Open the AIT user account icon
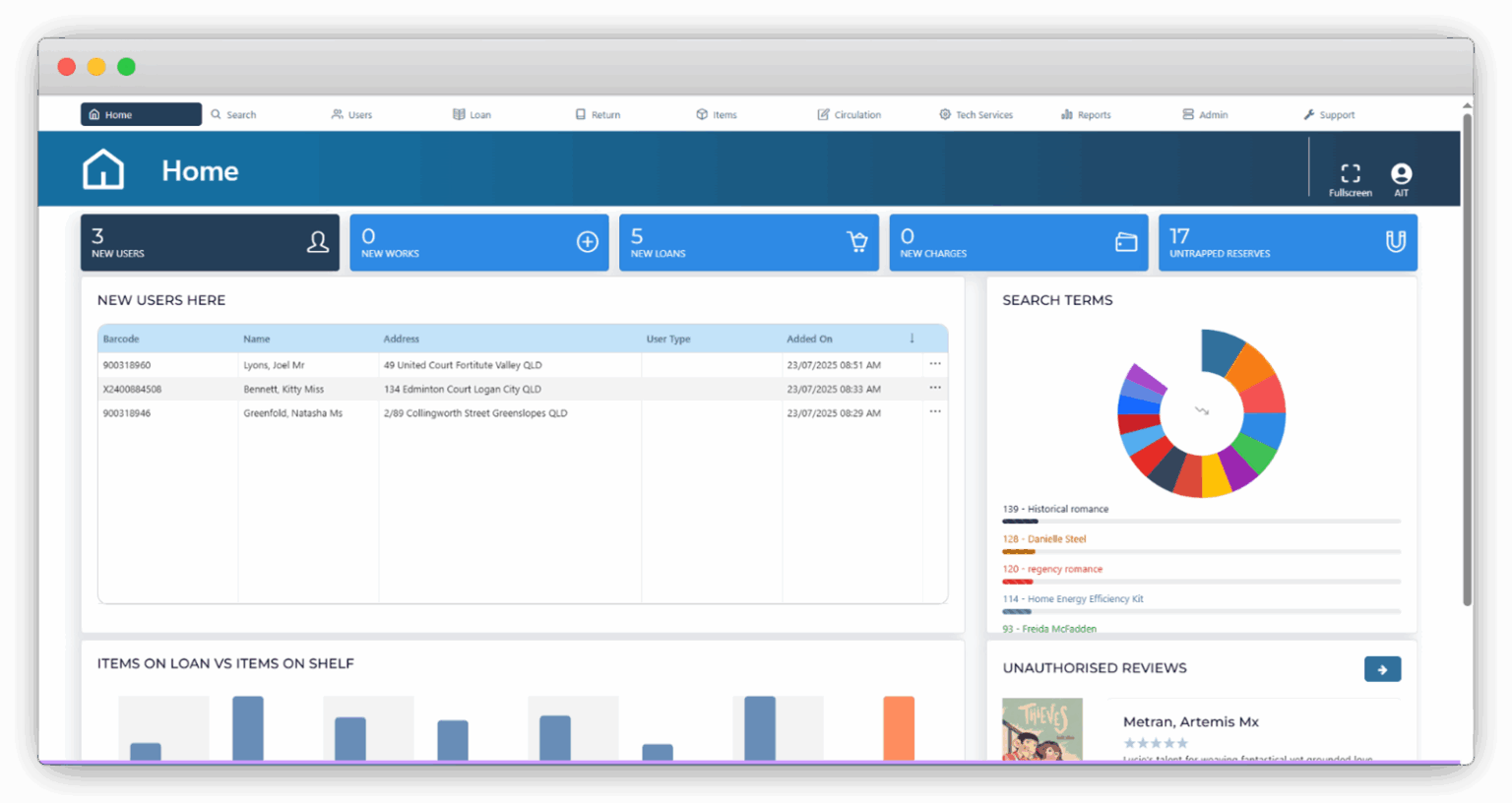 1401,174
